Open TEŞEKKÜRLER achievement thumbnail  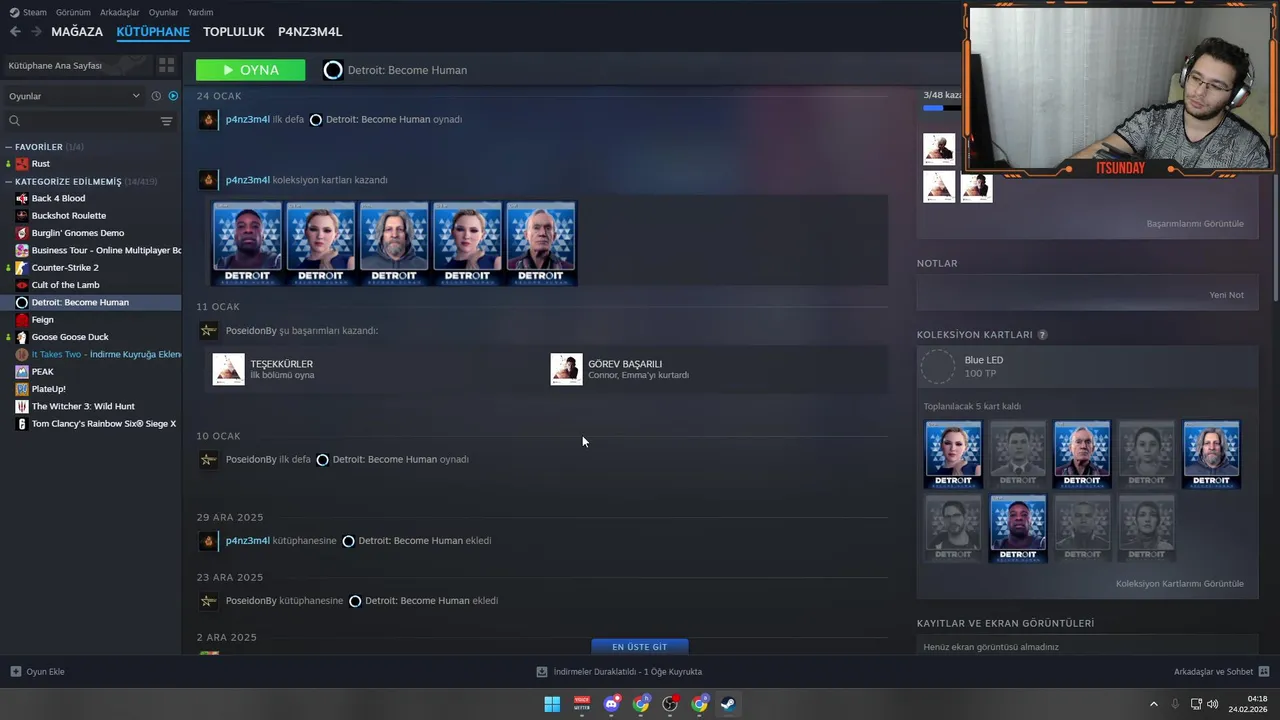[x=229, y=369]
